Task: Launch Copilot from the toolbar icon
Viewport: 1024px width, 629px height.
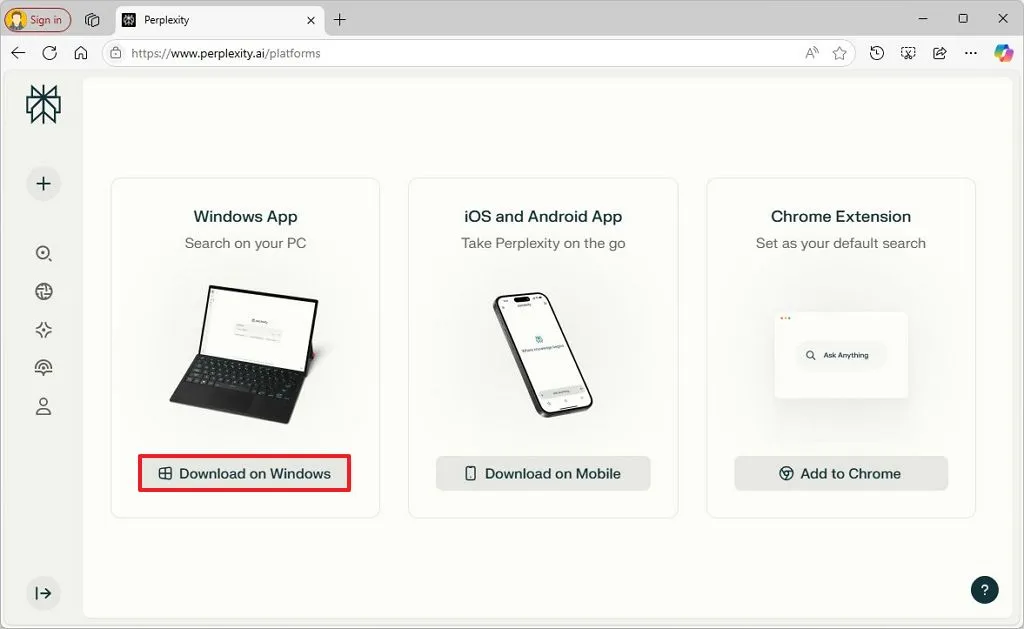Action: click(1004, 53)
